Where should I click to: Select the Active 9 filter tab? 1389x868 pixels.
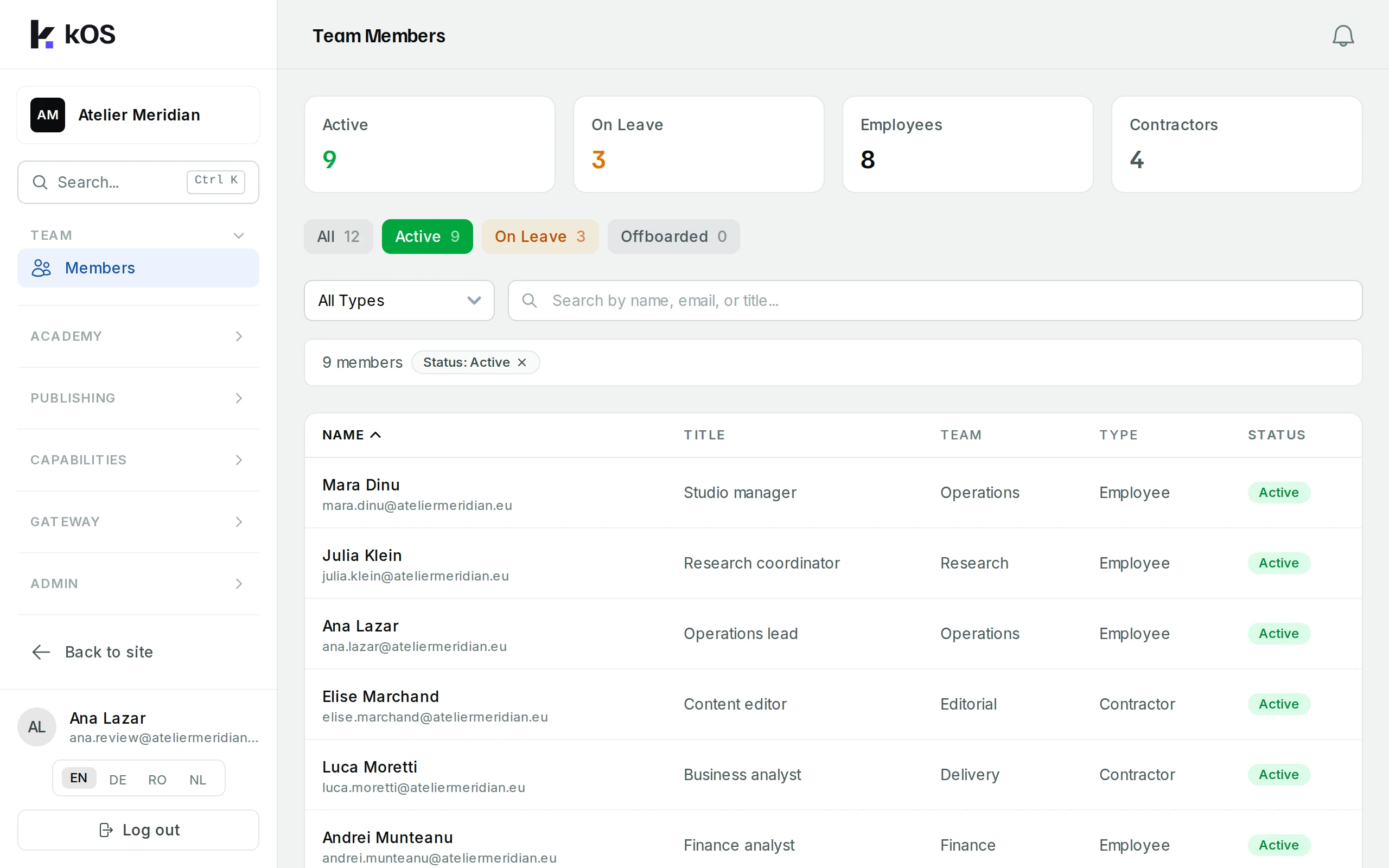[427, 237]
